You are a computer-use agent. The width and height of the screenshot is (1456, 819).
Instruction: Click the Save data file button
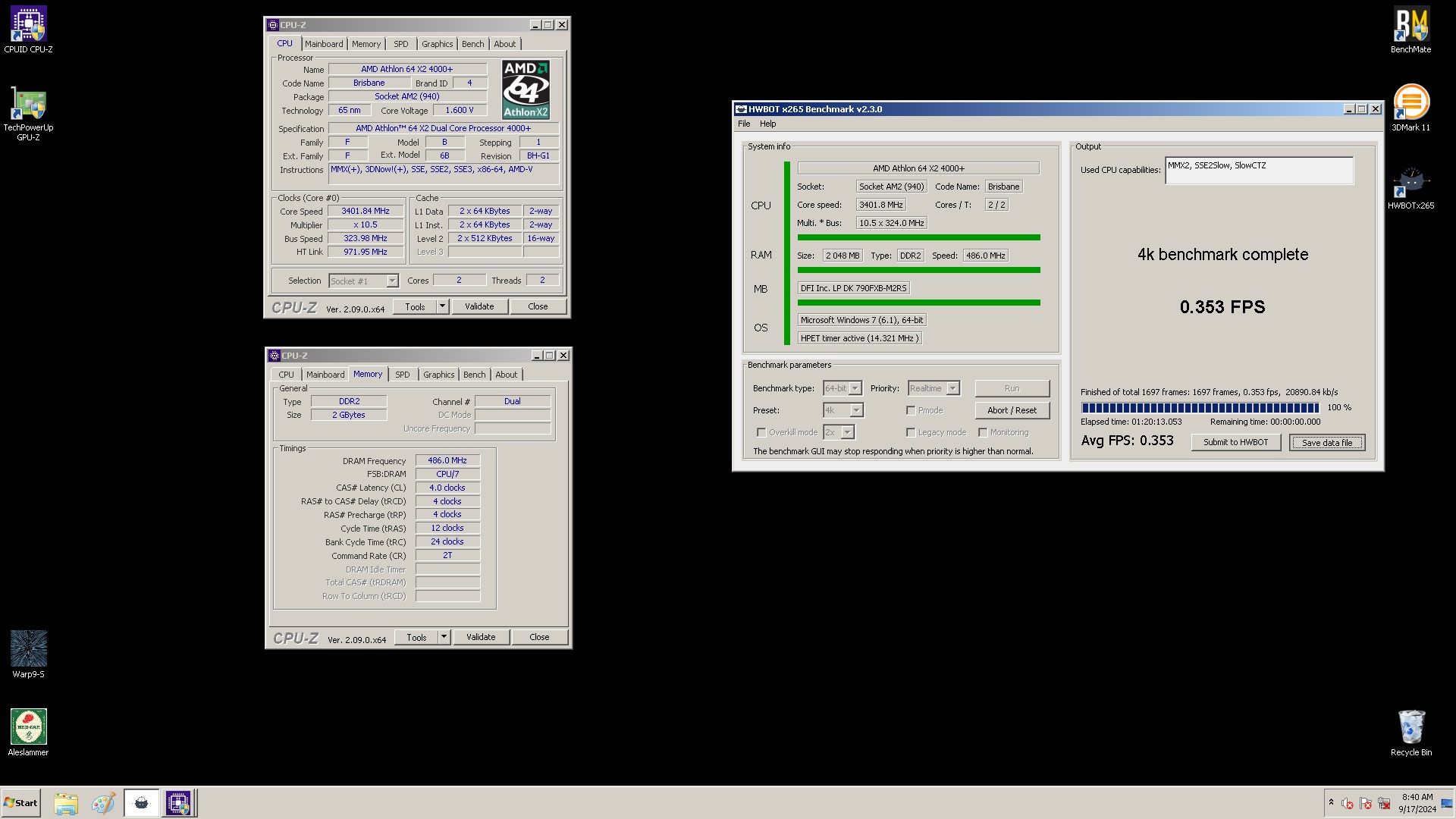click(1327, 442)
